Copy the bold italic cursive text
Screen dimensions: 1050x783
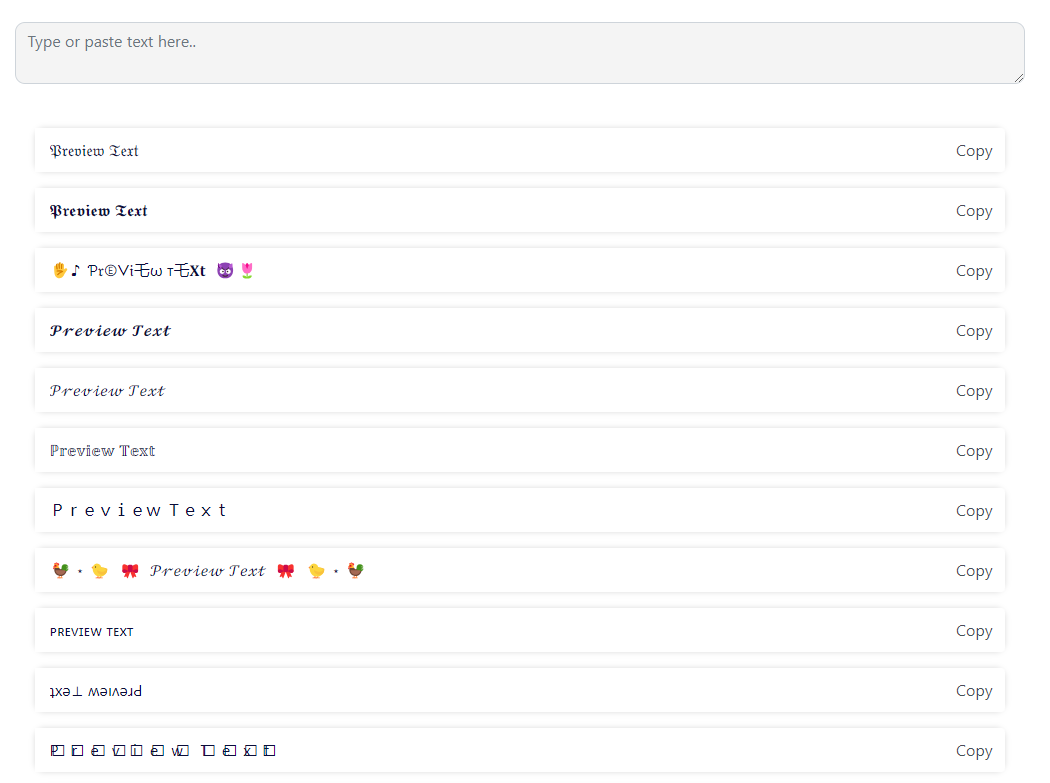[973, 330]
